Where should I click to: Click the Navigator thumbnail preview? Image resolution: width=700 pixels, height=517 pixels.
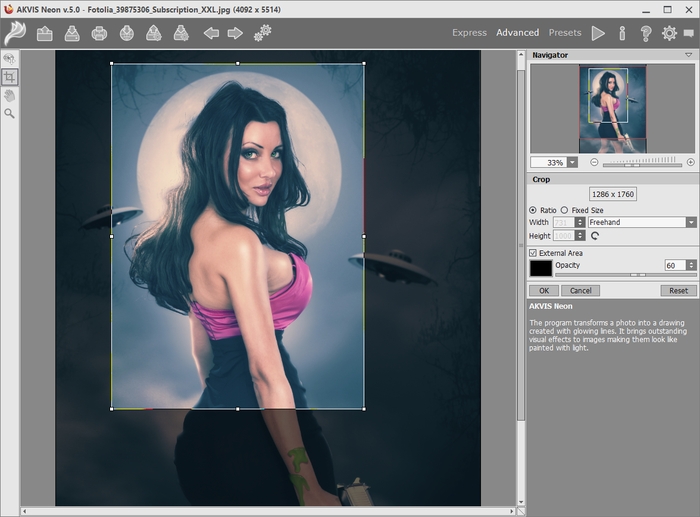pyautogui.click(x=612, y=109)
